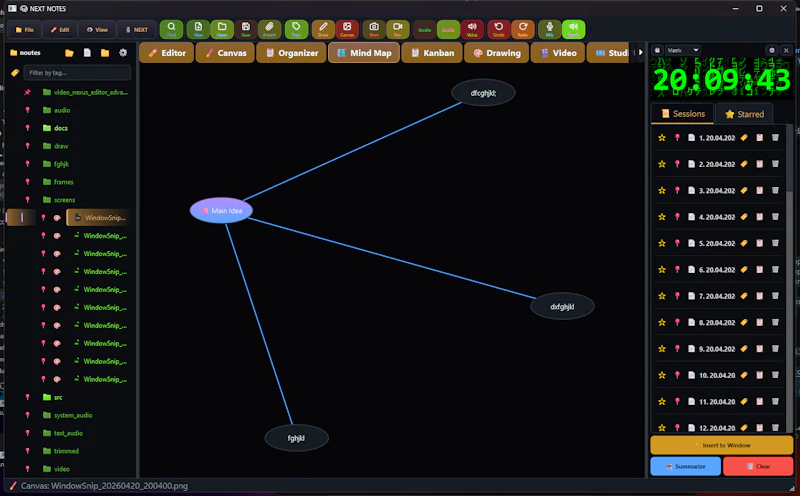800x496 pixels.
Task: Click the Insert to Window button
Action: pyautogui.click(x=721, y=445)
